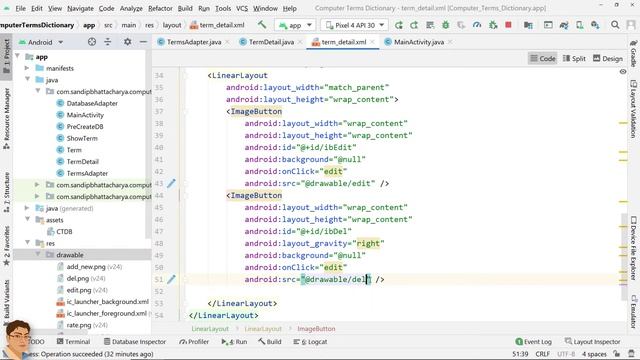Toggle the Gradle side panel
This screenshot has width=640, height=360.
point(633,53)
